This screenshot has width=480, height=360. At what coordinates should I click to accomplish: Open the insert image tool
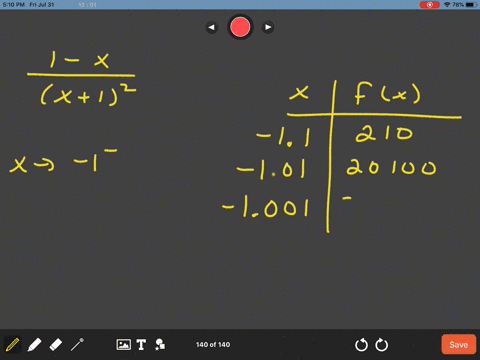(x=123, y=344)
